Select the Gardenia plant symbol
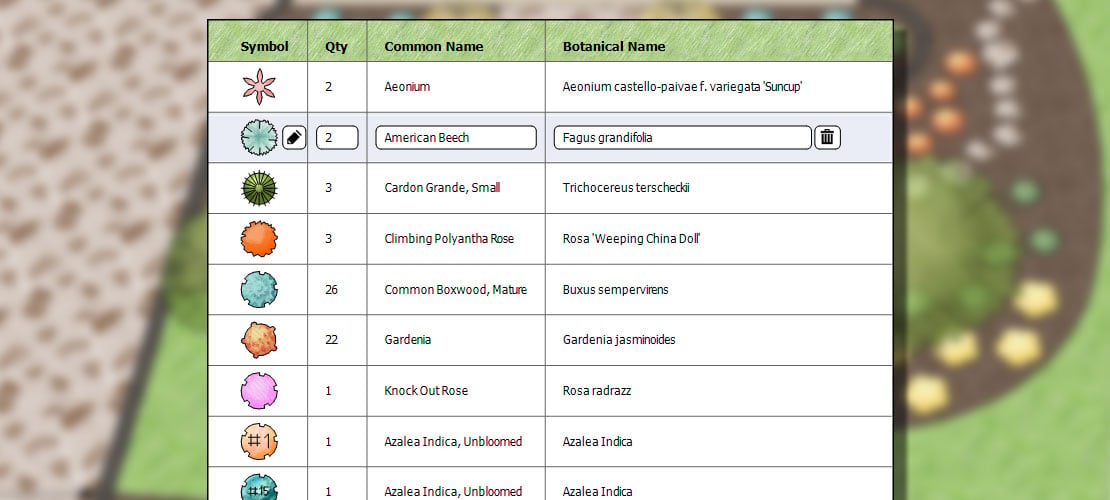Image resolution: width=1110 pixels, height=500 pixels. 259,340
